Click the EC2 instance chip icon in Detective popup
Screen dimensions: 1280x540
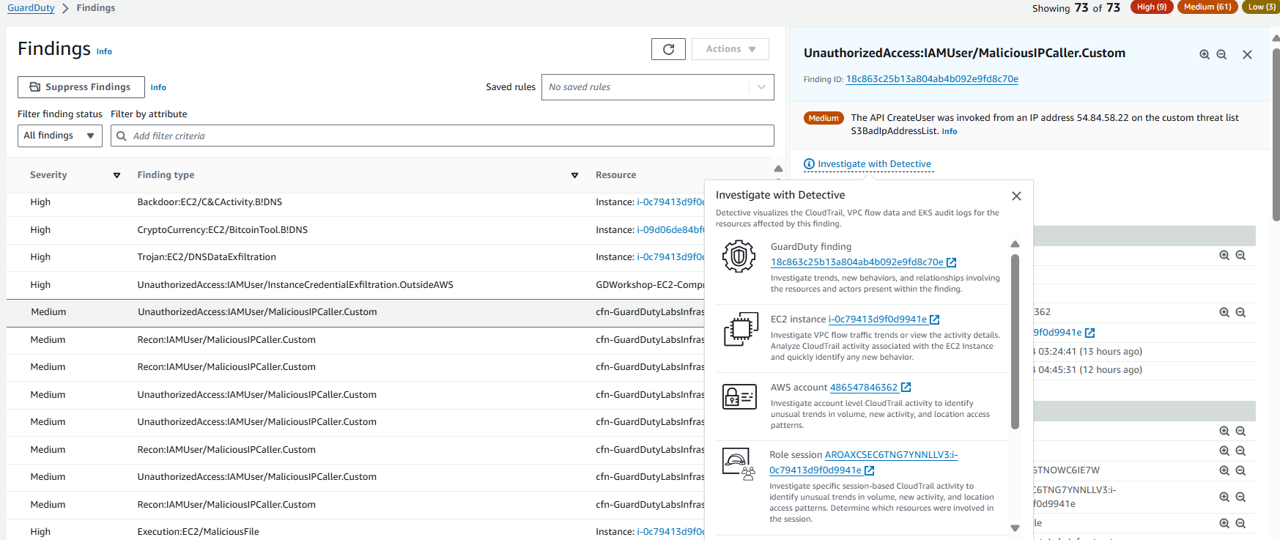[740, 329]
